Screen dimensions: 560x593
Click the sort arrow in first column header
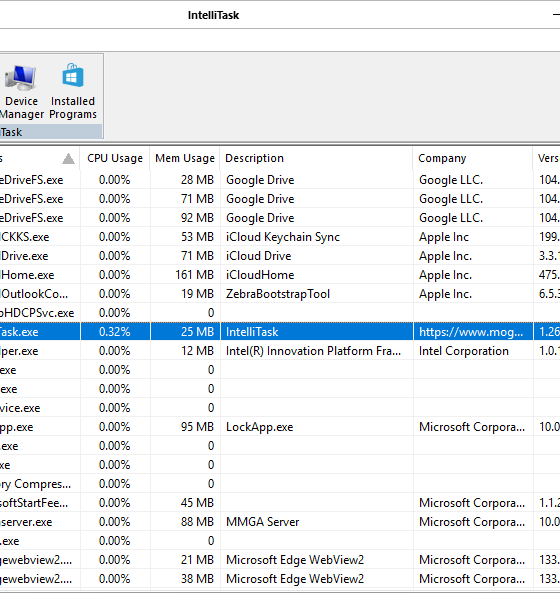click(68, 158)
